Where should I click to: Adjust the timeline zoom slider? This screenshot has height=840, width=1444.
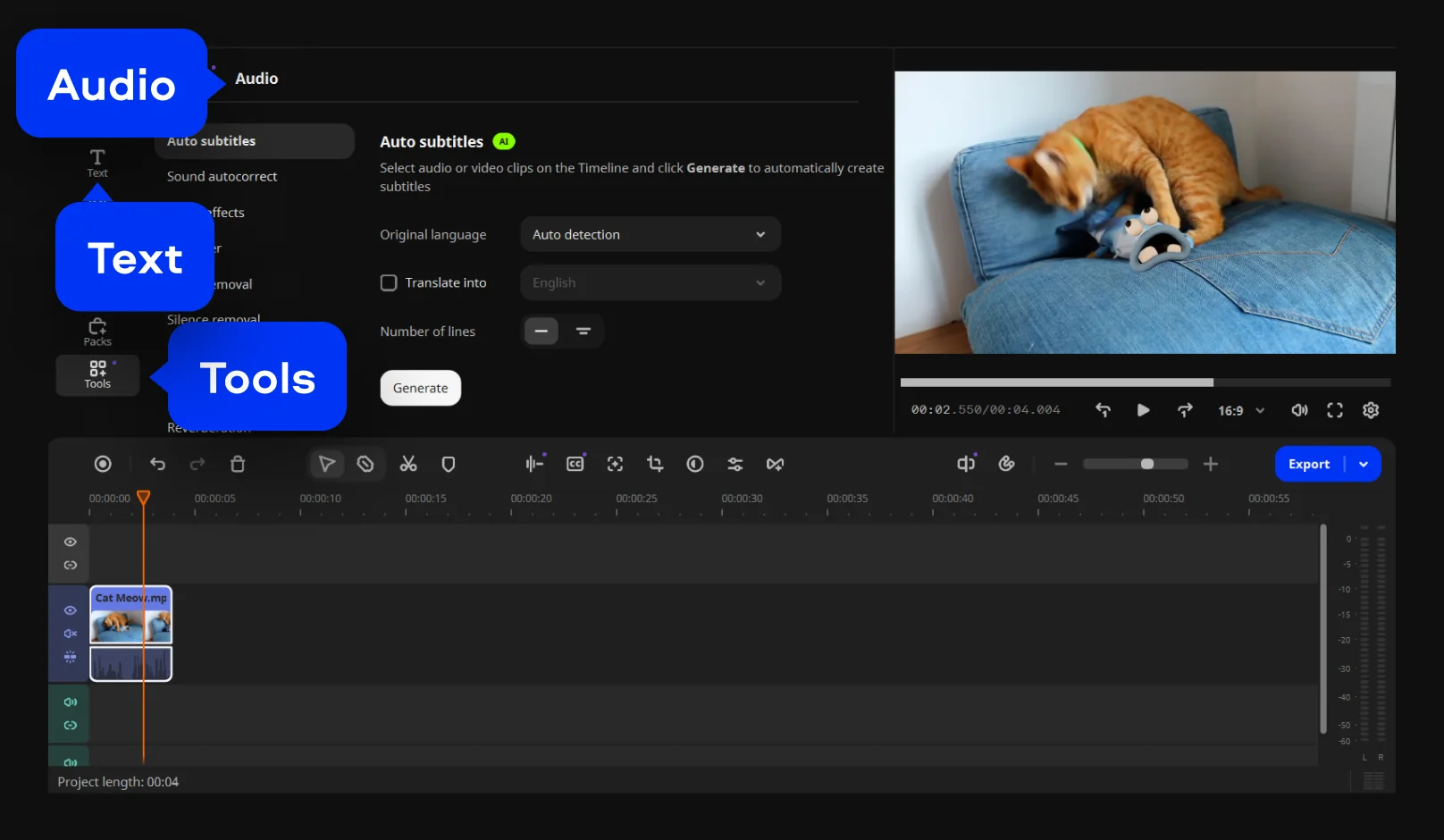pos(1147,464)
